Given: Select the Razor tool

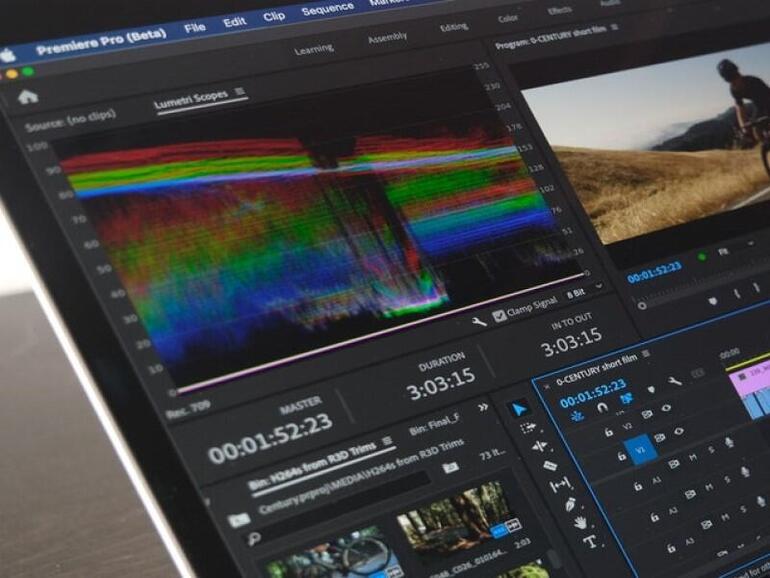Looking at the screenshot, I should (x=550, y=466).
